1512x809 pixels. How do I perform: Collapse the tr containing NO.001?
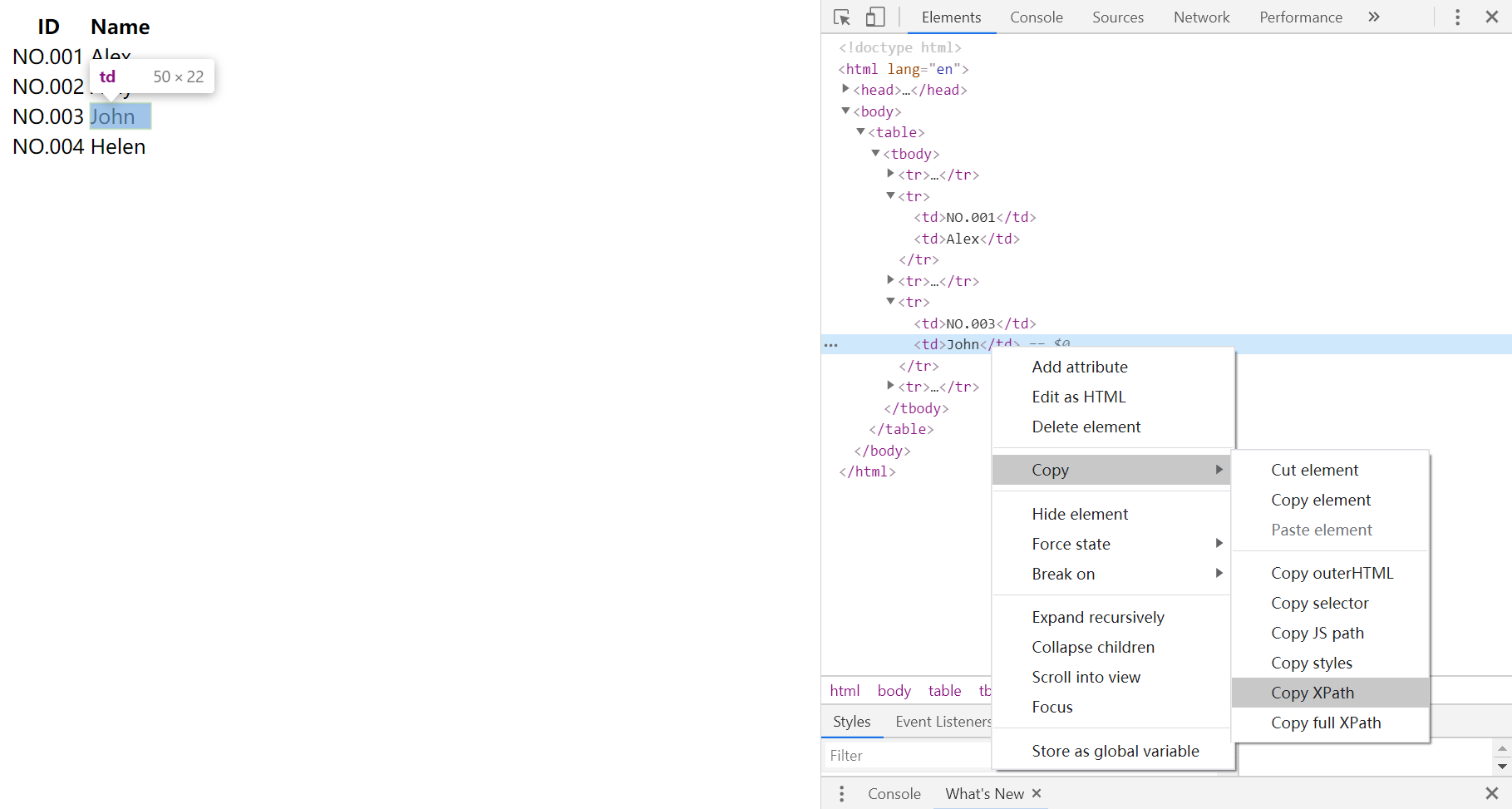(x=890, y=195)
